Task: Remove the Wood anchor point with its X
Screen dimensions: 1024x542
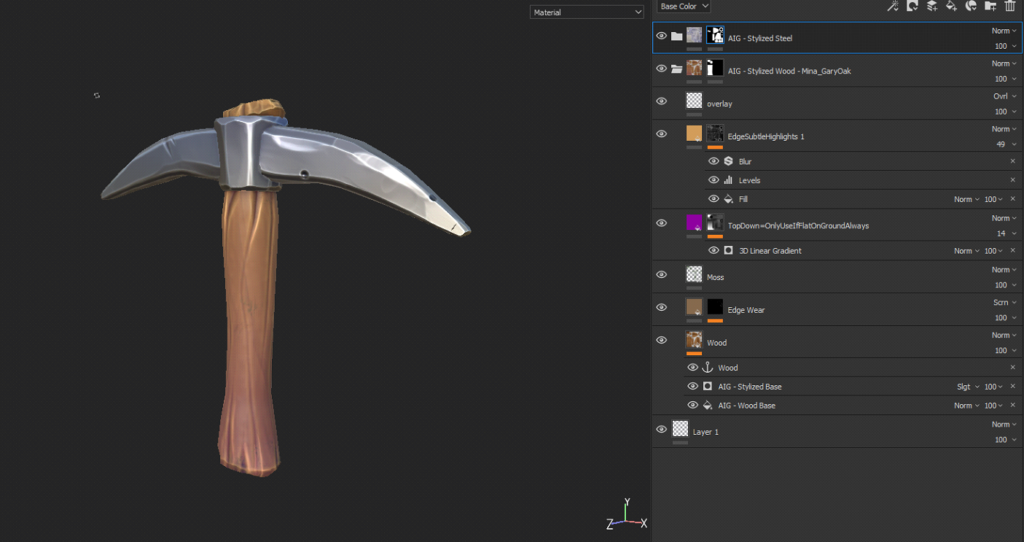Action: [1013, 368]
